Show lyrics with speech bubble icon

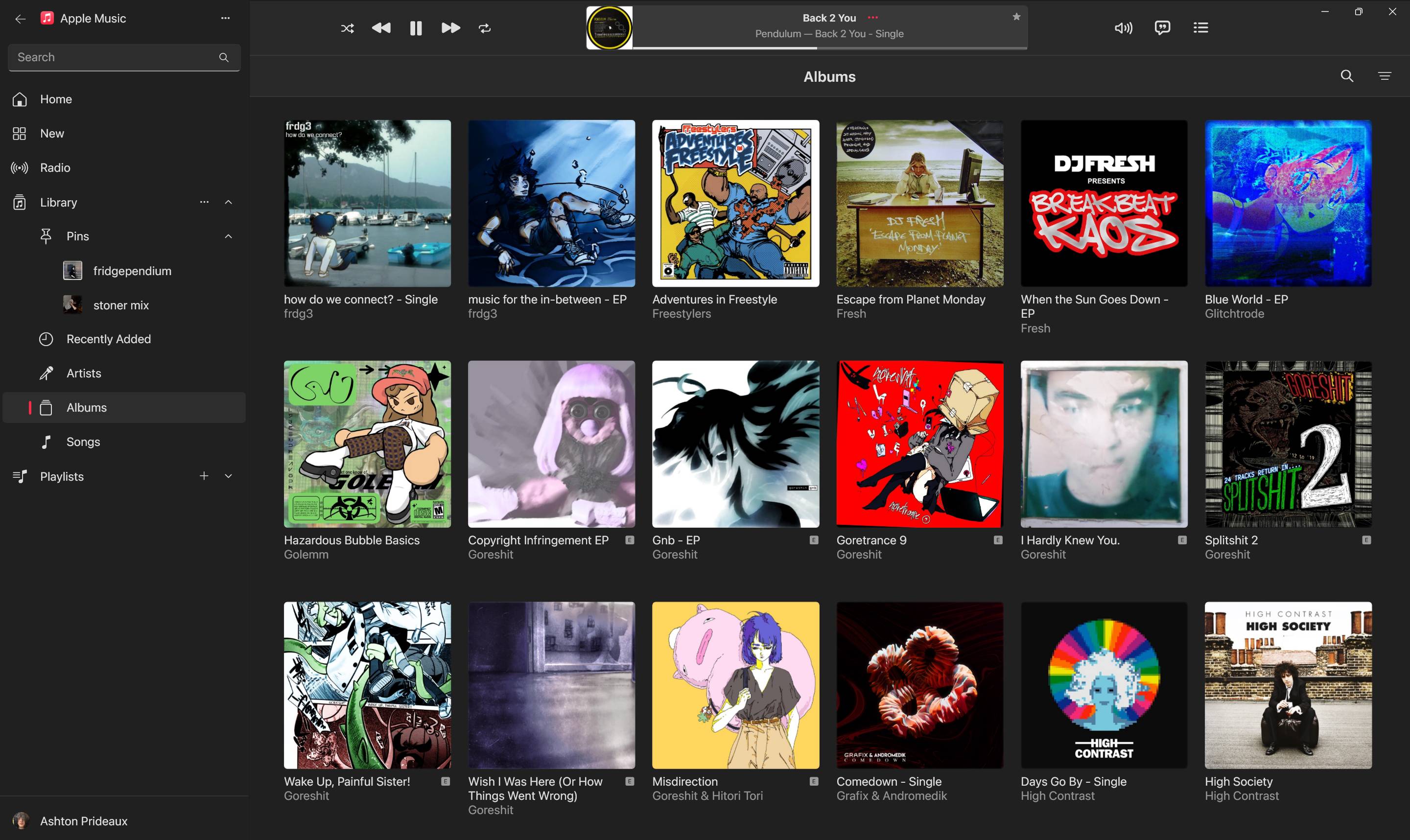[1162, 28]
